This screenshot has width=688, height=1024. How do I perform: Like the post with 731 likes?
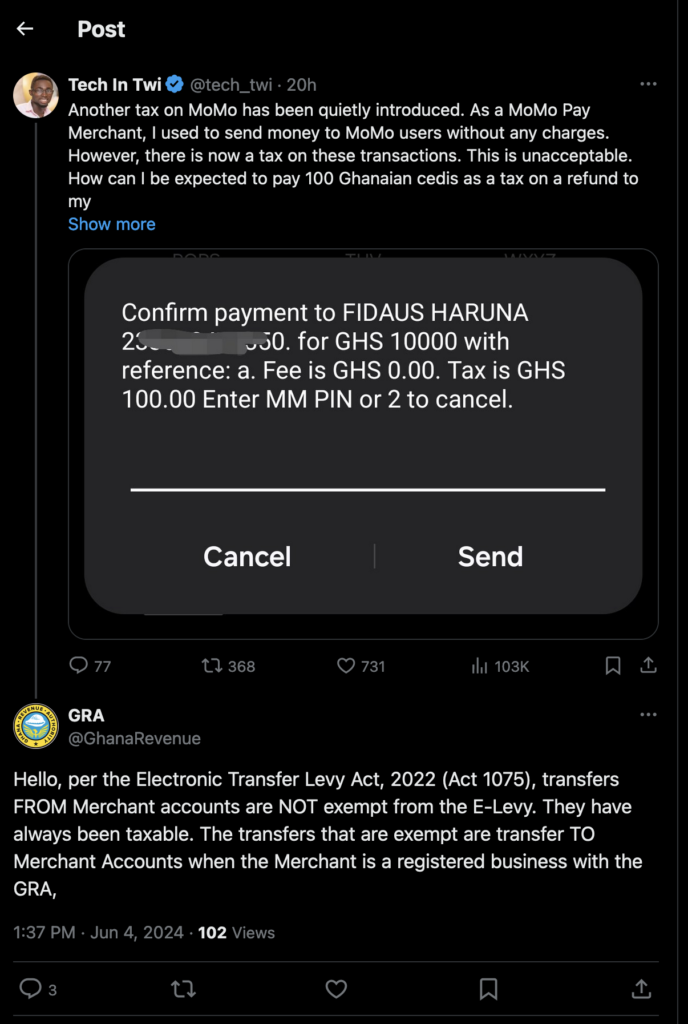click(x=346, y=665)
